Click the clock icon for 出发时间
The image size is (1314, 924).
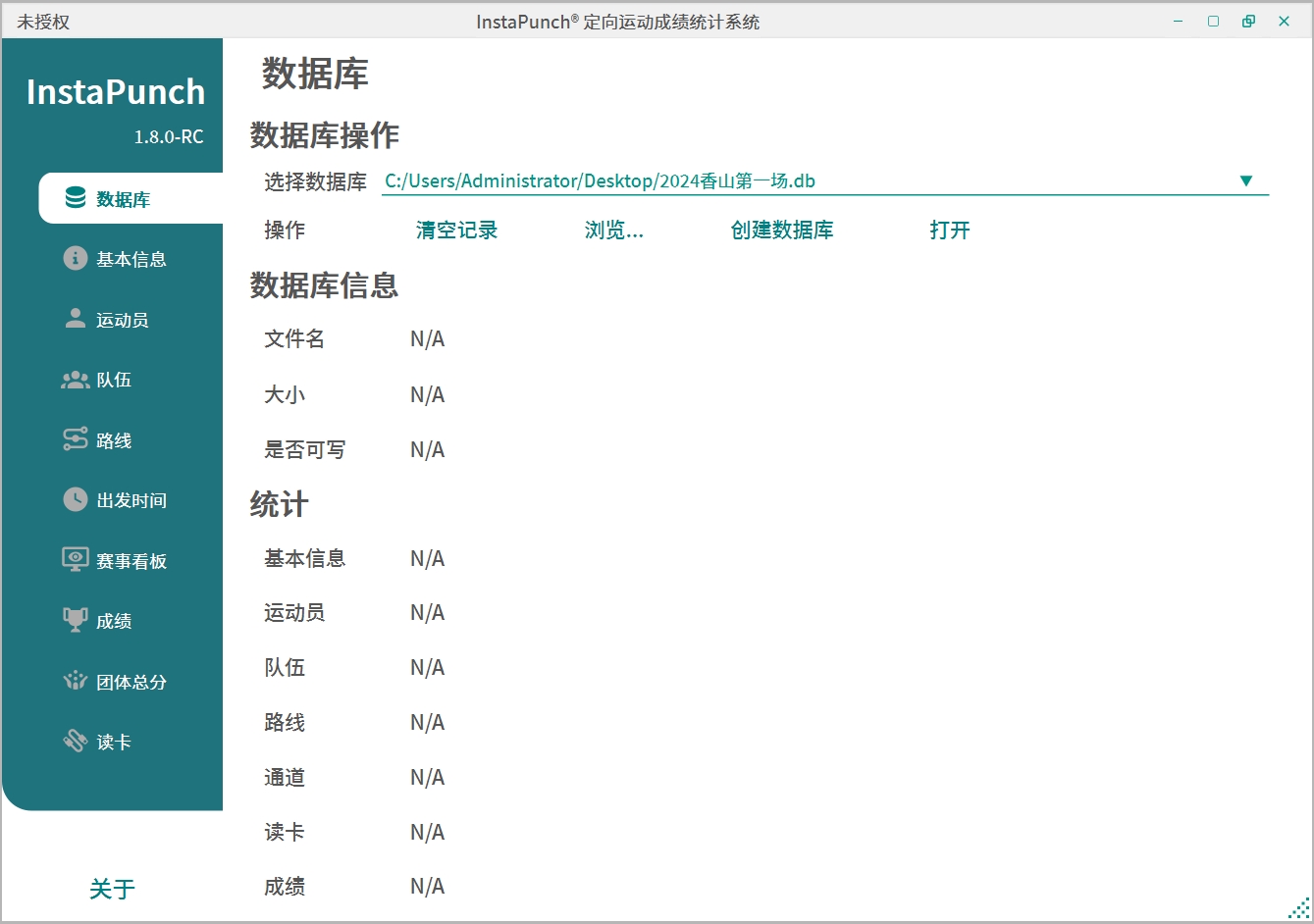[x=76, y=500]
